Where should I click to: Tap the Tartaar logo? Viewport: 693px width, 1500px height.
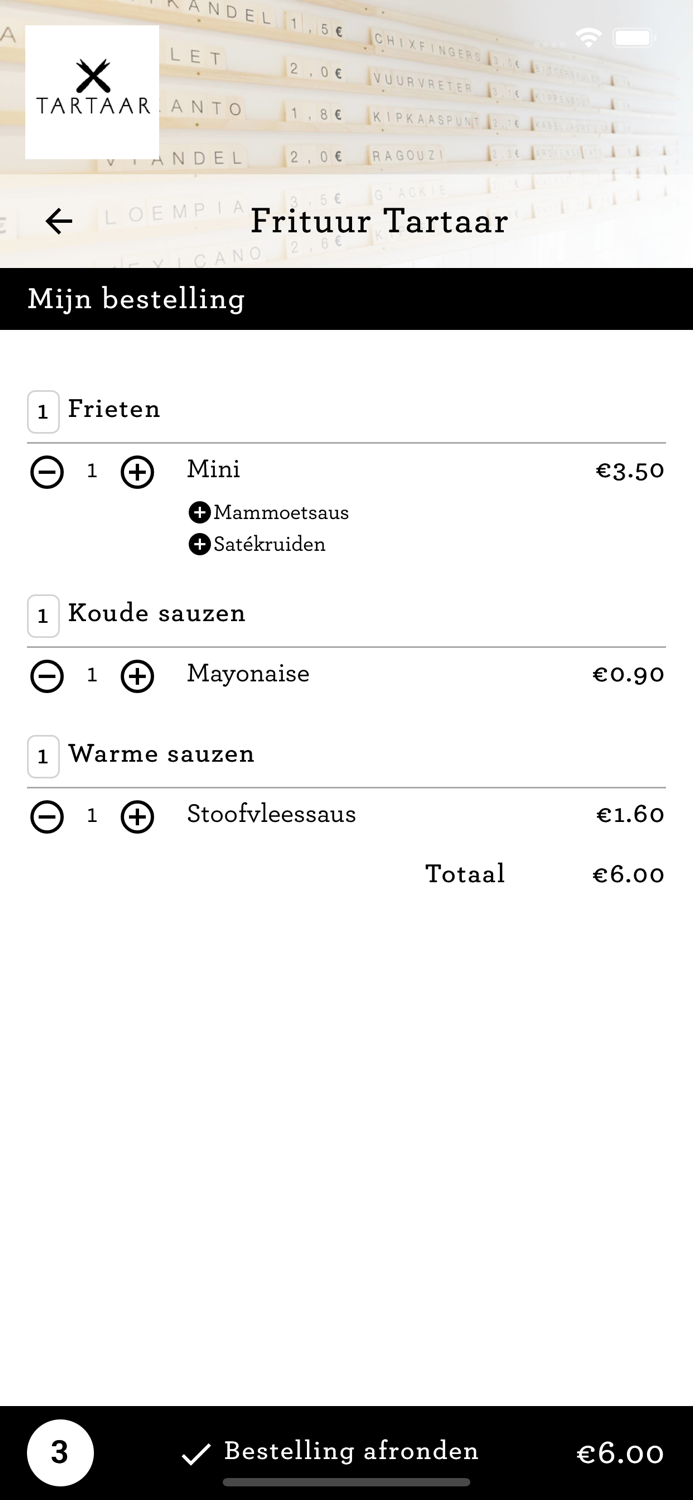point(92,92)
